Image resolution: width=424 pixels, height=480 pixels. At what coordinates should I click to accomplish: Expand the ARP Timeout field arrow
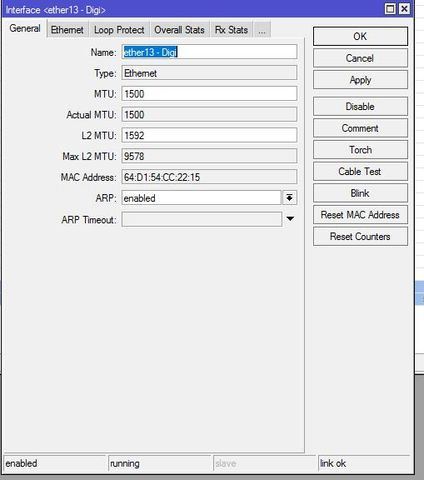pyautogui.click(x=290, y=219)
